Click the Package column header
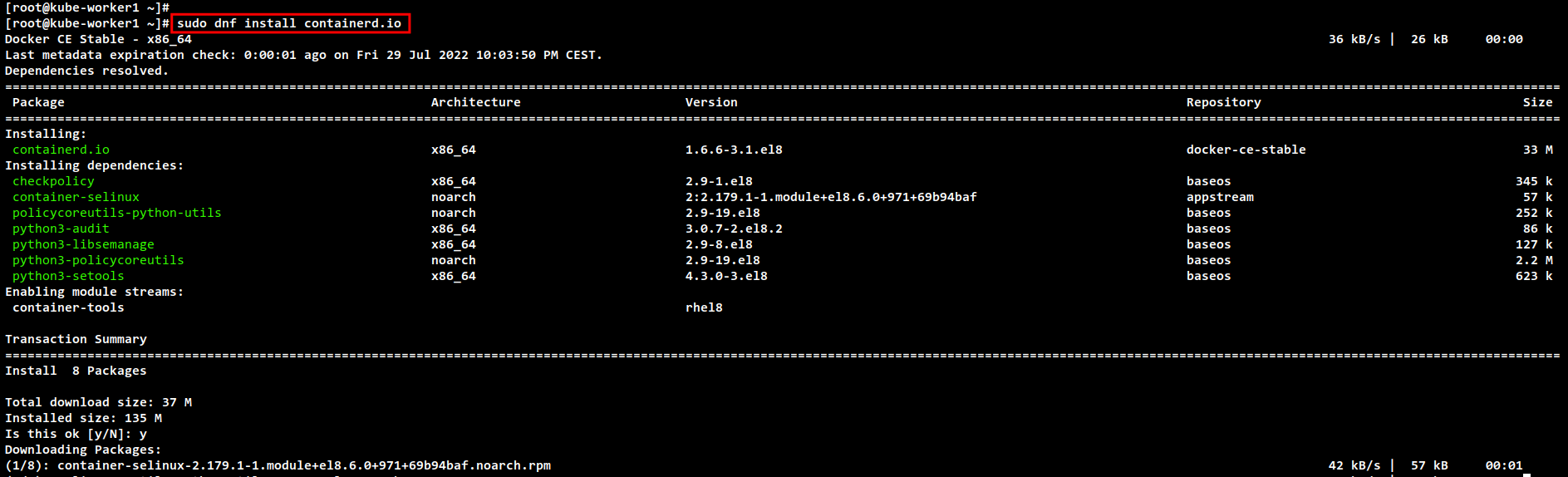The height and width of the screenshot is (477, 1568). click(x=38, y=102)
